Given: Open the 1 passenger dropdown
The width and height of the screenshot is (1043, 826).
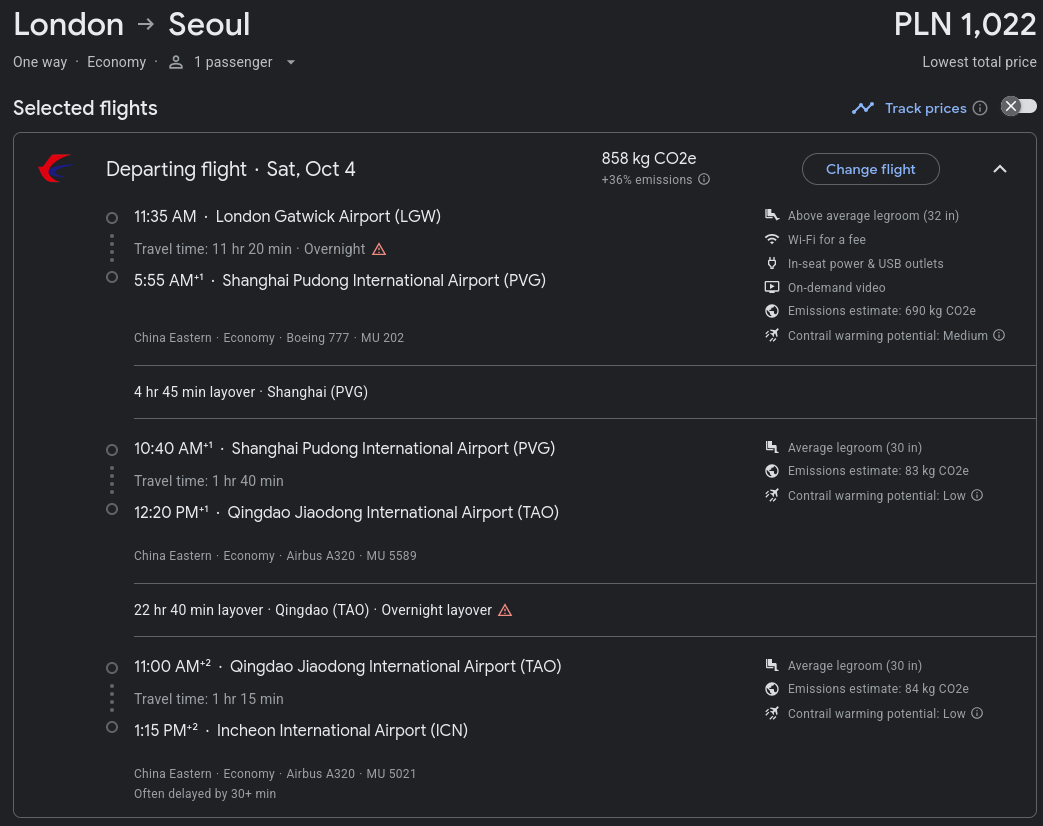Looking at the screenshot, I should (231, 62).
